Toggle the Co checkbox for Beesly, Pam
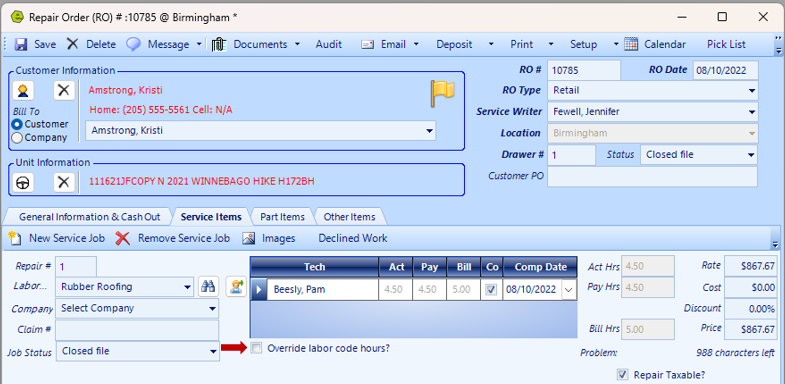This screenshot has height=384, width=785. (x=492, y=290)
